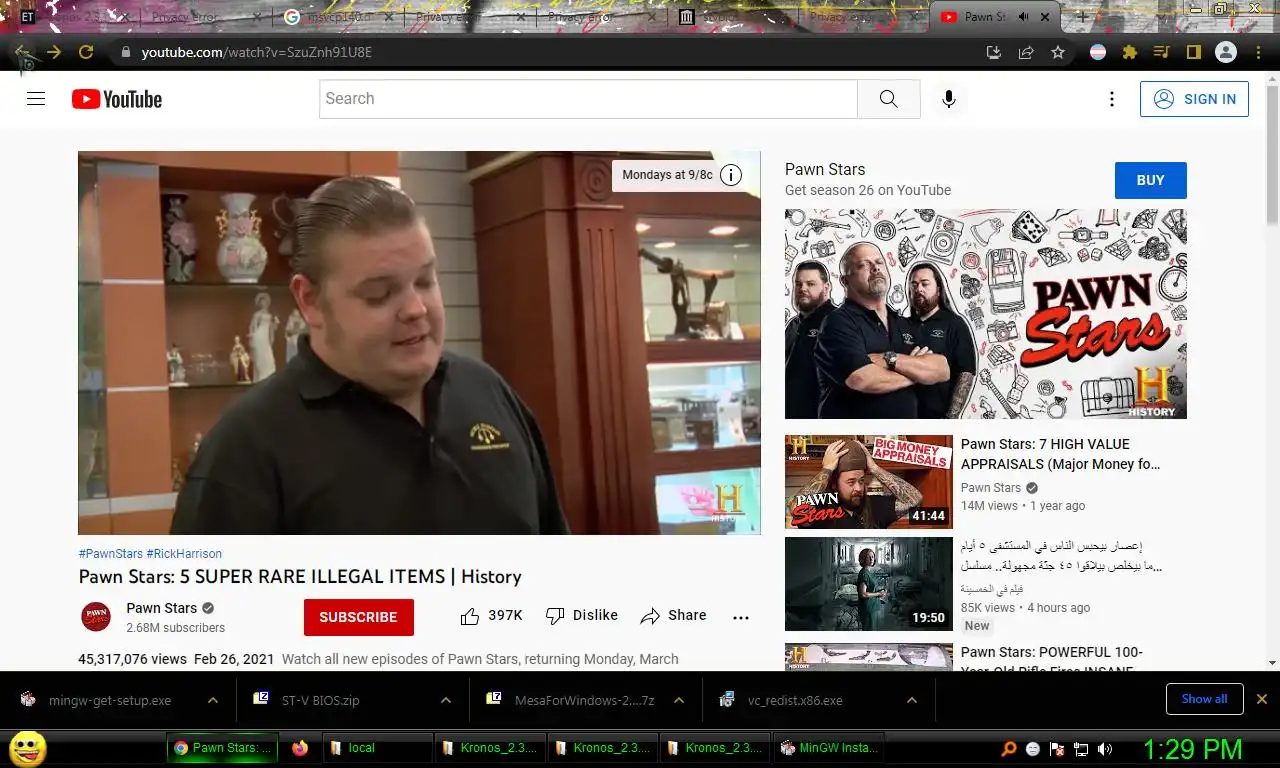Start voice search with the microphone
This screenshot has width=1280, height=768.
(948, 99)
